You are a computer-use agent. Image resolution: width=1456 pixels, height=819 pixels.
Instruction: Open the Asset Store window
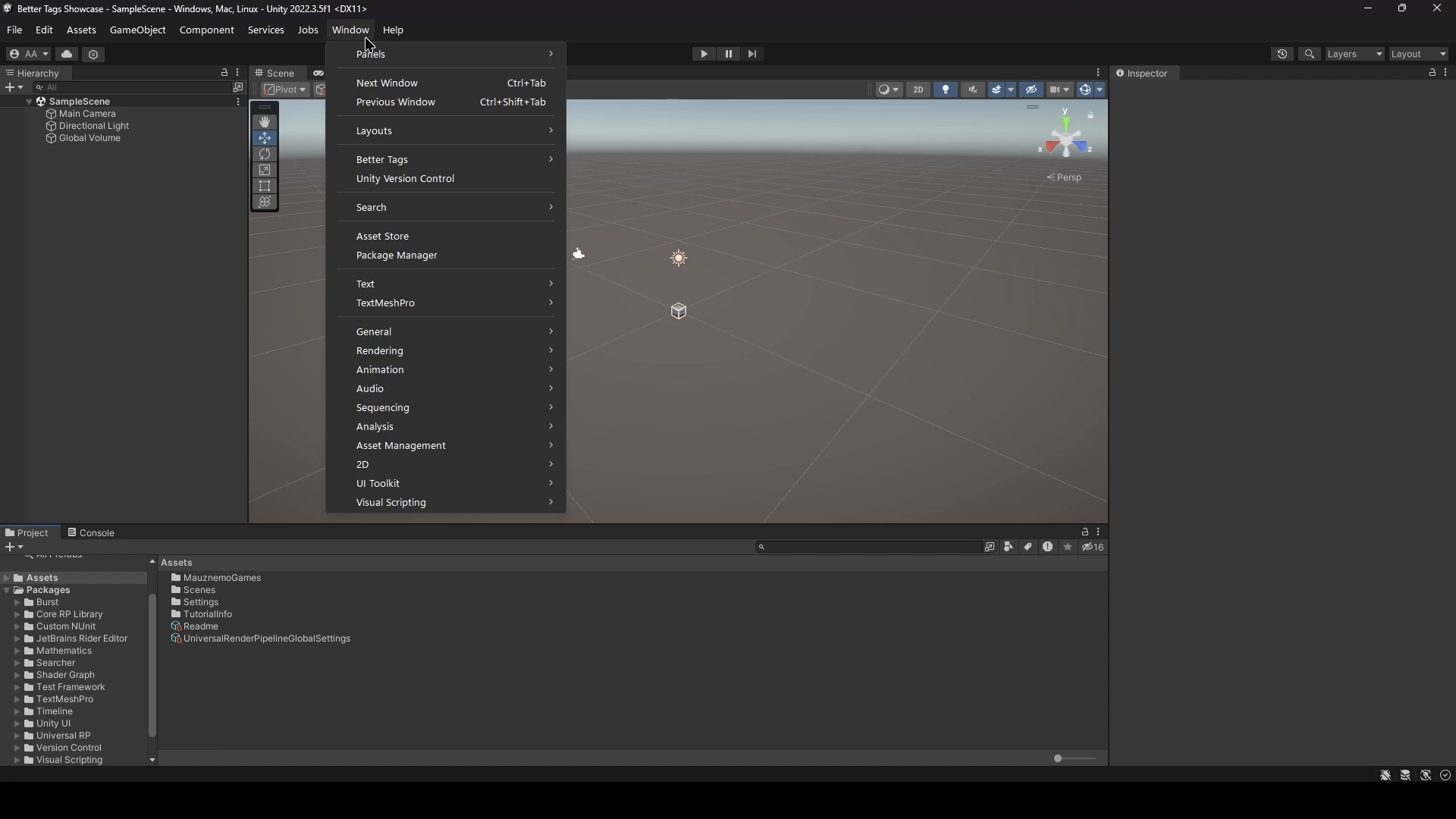(x=382, y=235)
